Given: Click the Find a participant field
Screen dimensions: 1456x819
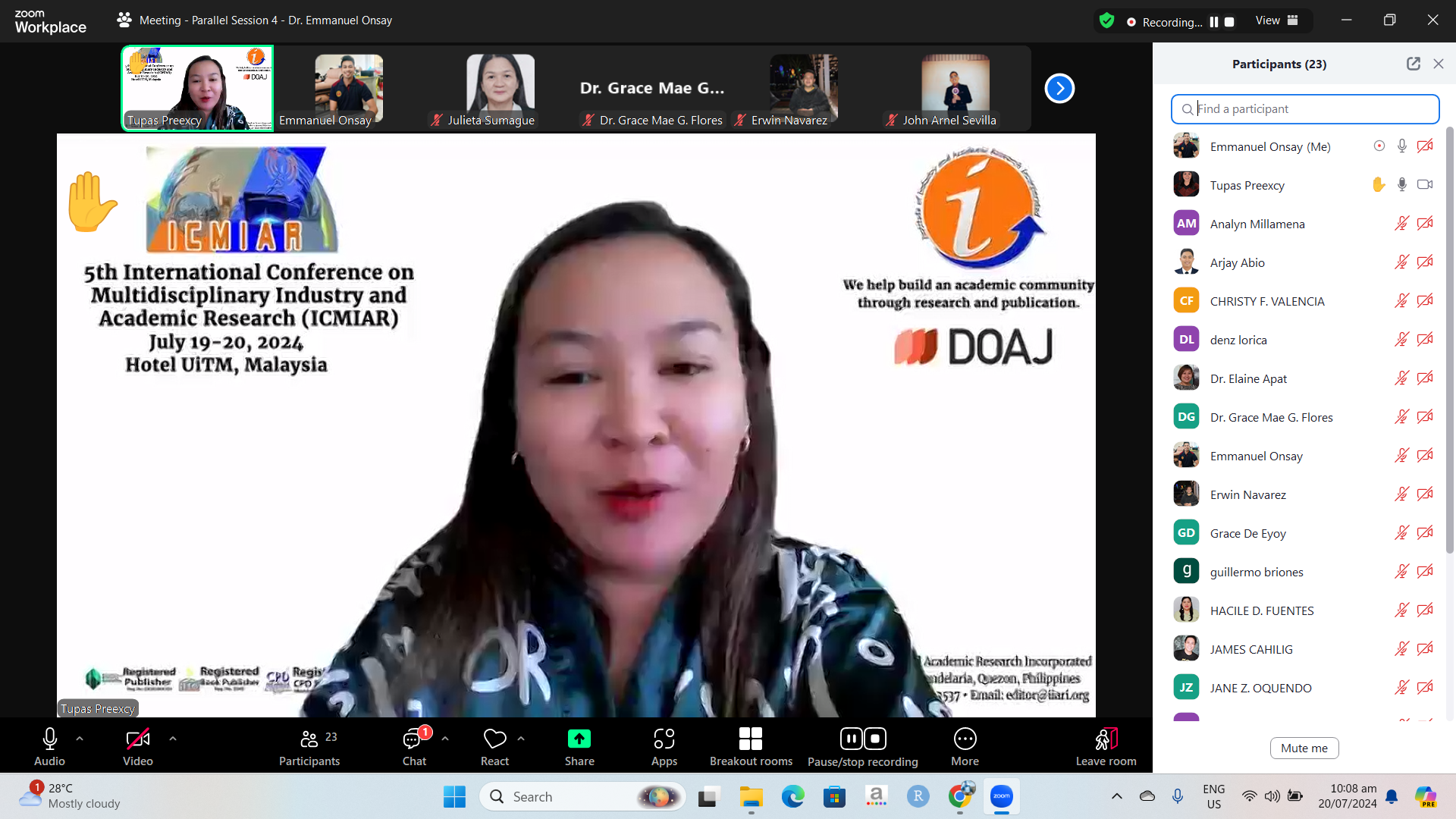Looking at the screenshot, I should tap(1305, 109).
